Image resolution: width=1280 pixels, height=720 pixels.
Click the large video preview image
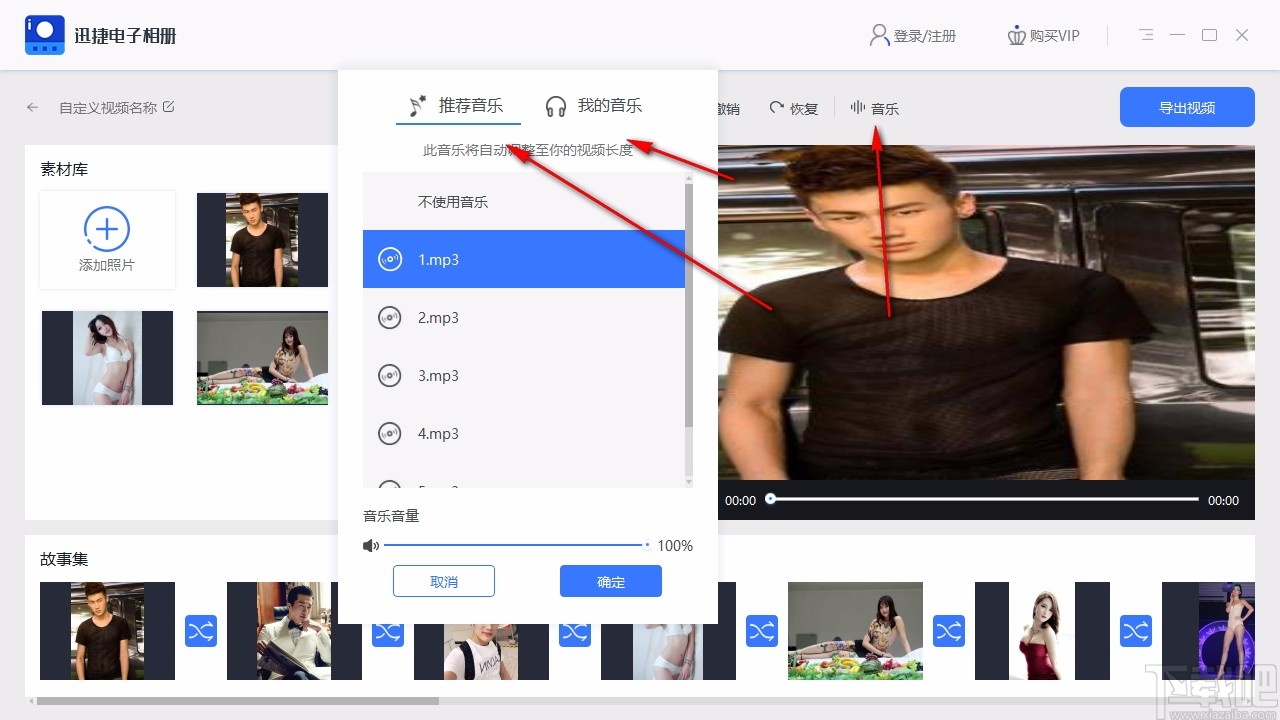click(986, 313)
